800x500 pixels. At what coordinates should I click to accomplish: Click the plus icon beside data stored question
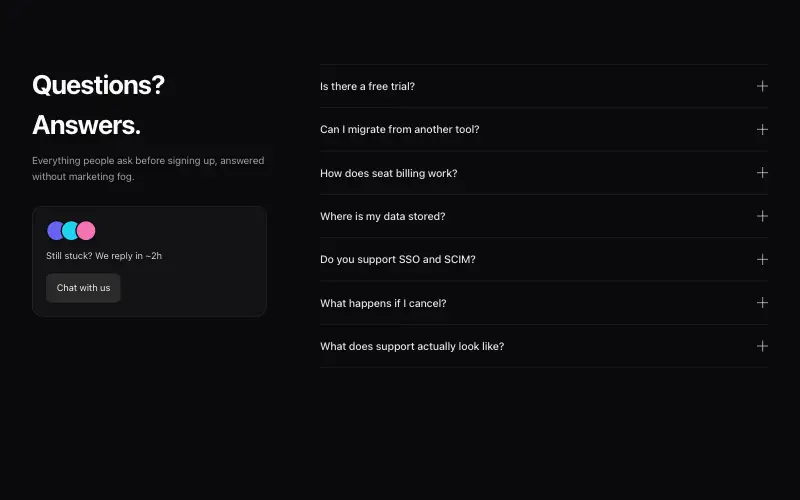click(762, 216)
